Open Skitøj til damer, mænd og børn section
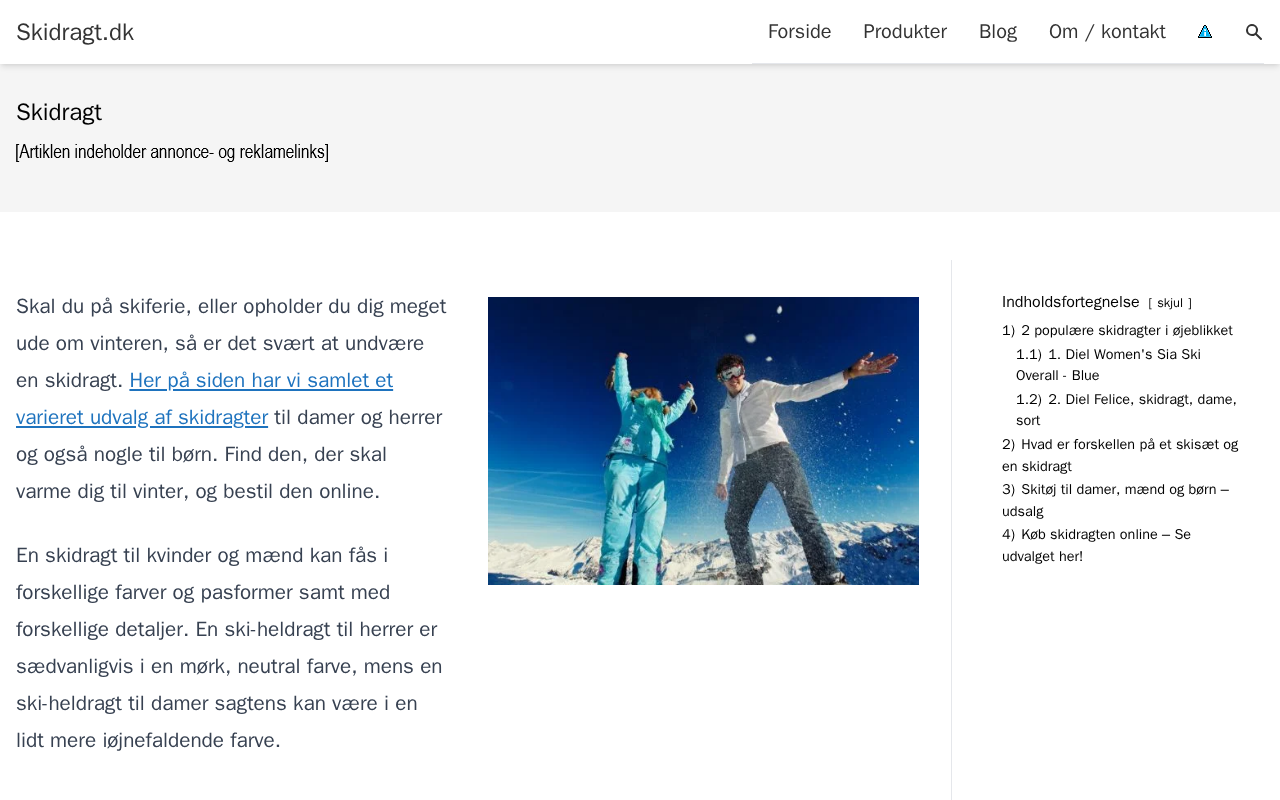This screenshot has width=1280, height=800. pos(1115,500)
